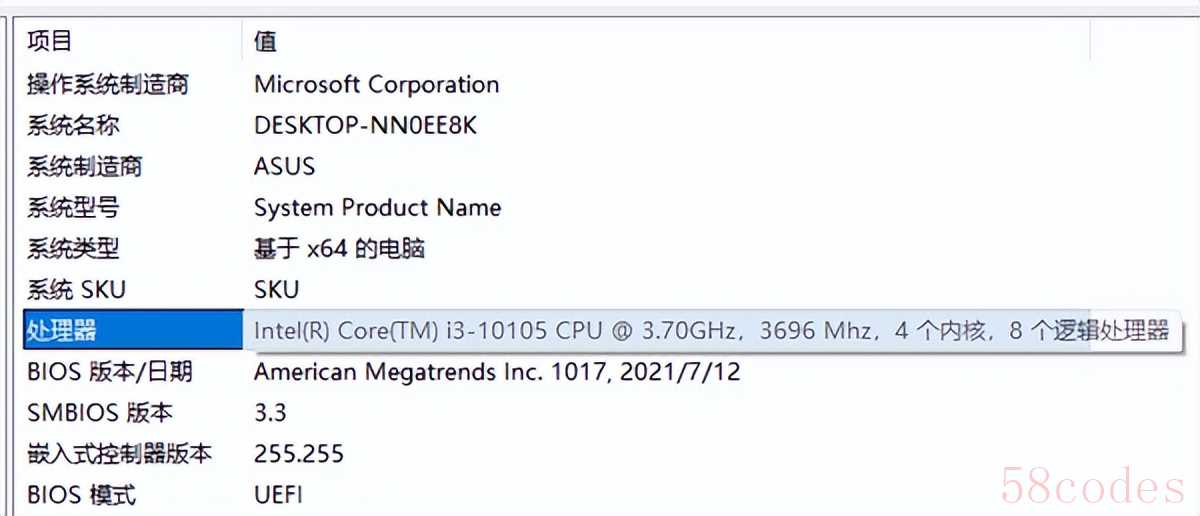Image resolution: width=1200 pixels, height=516 pixels.
Task: Select the 系统类型 row label
Action: click(x=73, y=248)
